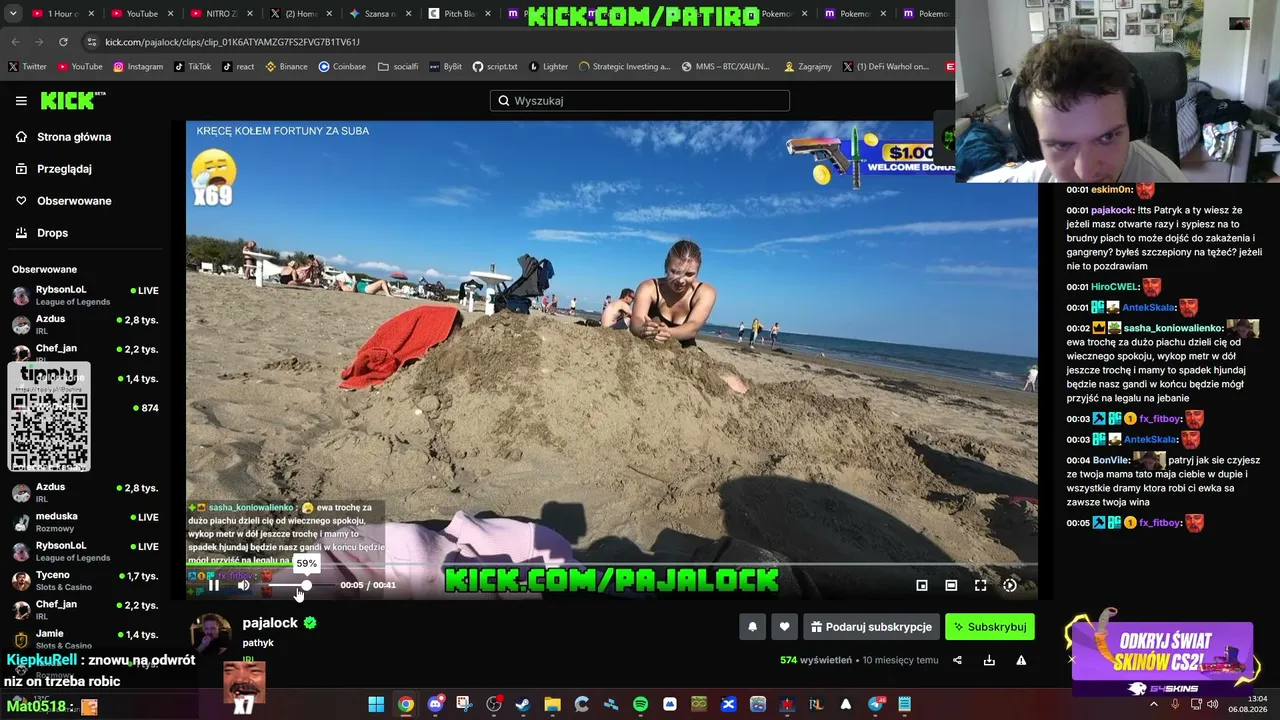The width and height of the screenshot is (1280, 720).
Task: Share this clip
Action: [x=957, y=660]
